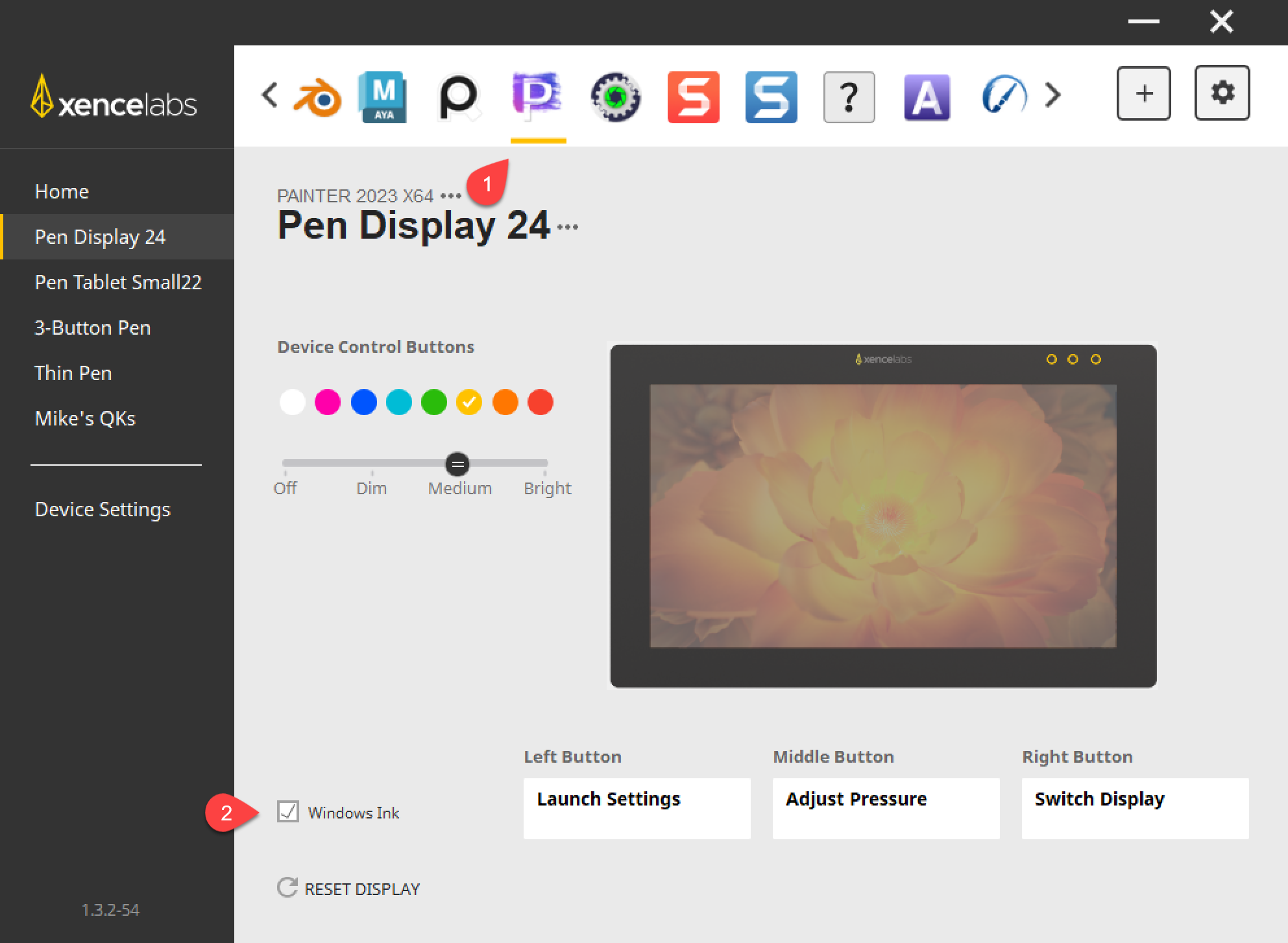Select the blue 'S' application icon
This screenshot has width=1288, height=943.
[x=771, y=97]
